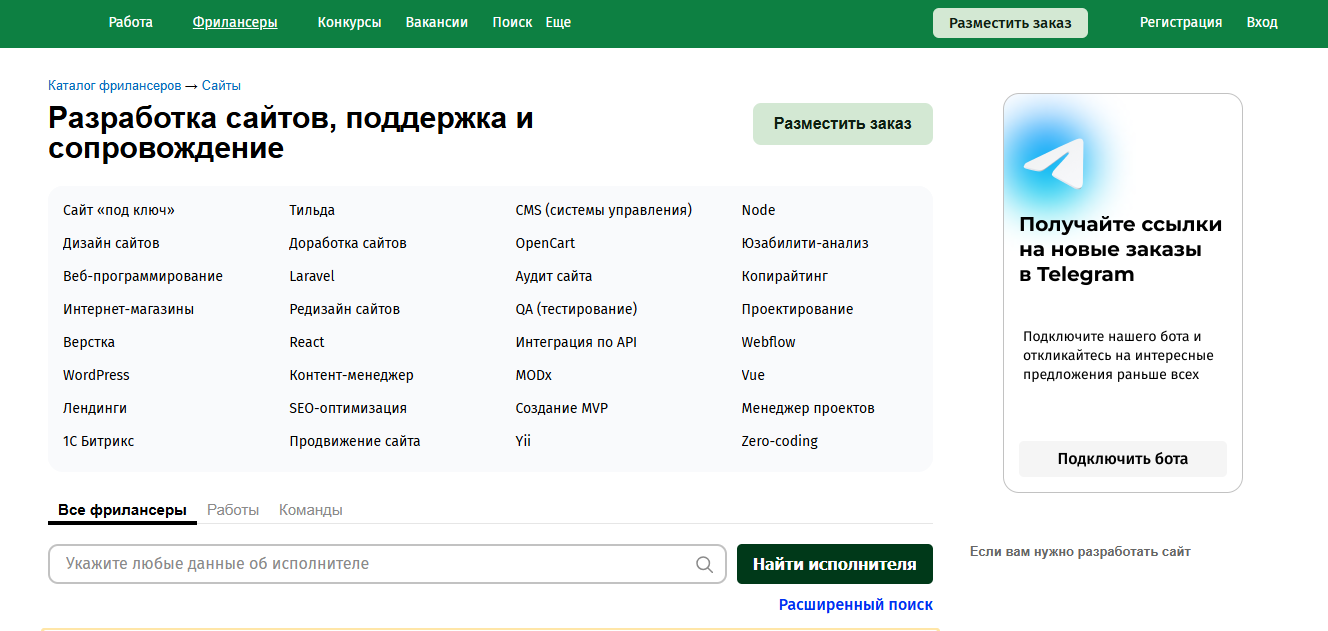The width and height of the screenshot is (1328, 631).
Task: Switch to the Команды tab
Action: pyautogui.click(x=310, y=510)
